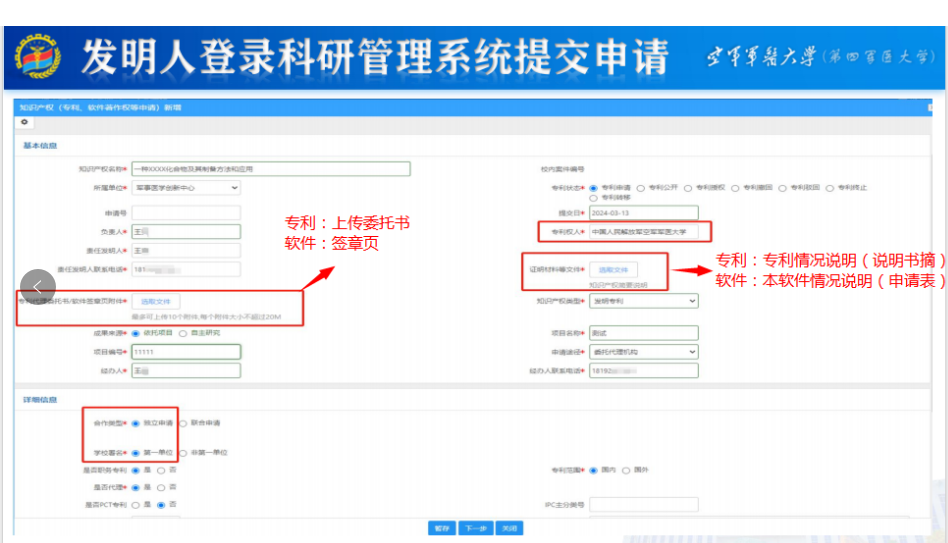Select the 自主研究 result source option
This screenshot has width=948, height=543.
click(x=183, y=333)
